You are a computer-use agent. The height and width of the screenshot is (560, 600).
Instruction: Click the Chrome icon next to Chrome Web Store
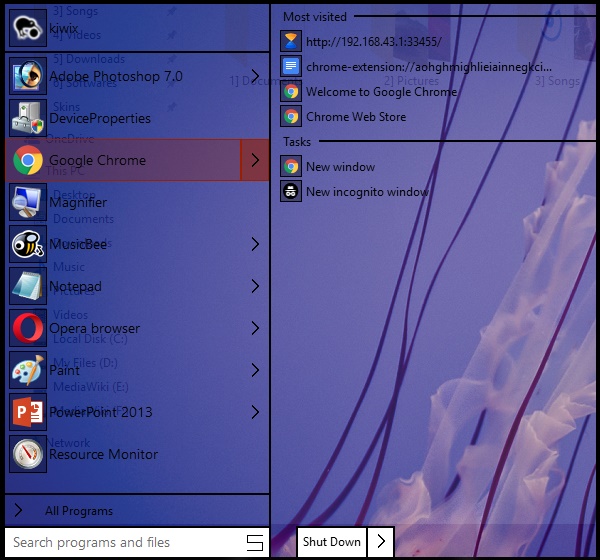point(291,116)
